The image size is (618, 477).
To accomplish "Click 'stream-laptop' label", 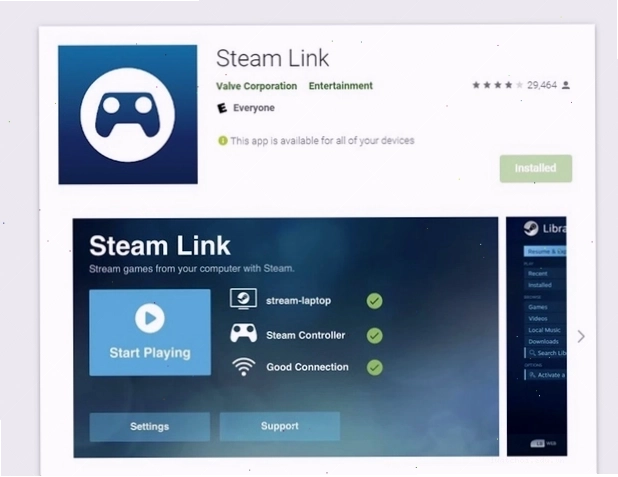I will point(298,301).
